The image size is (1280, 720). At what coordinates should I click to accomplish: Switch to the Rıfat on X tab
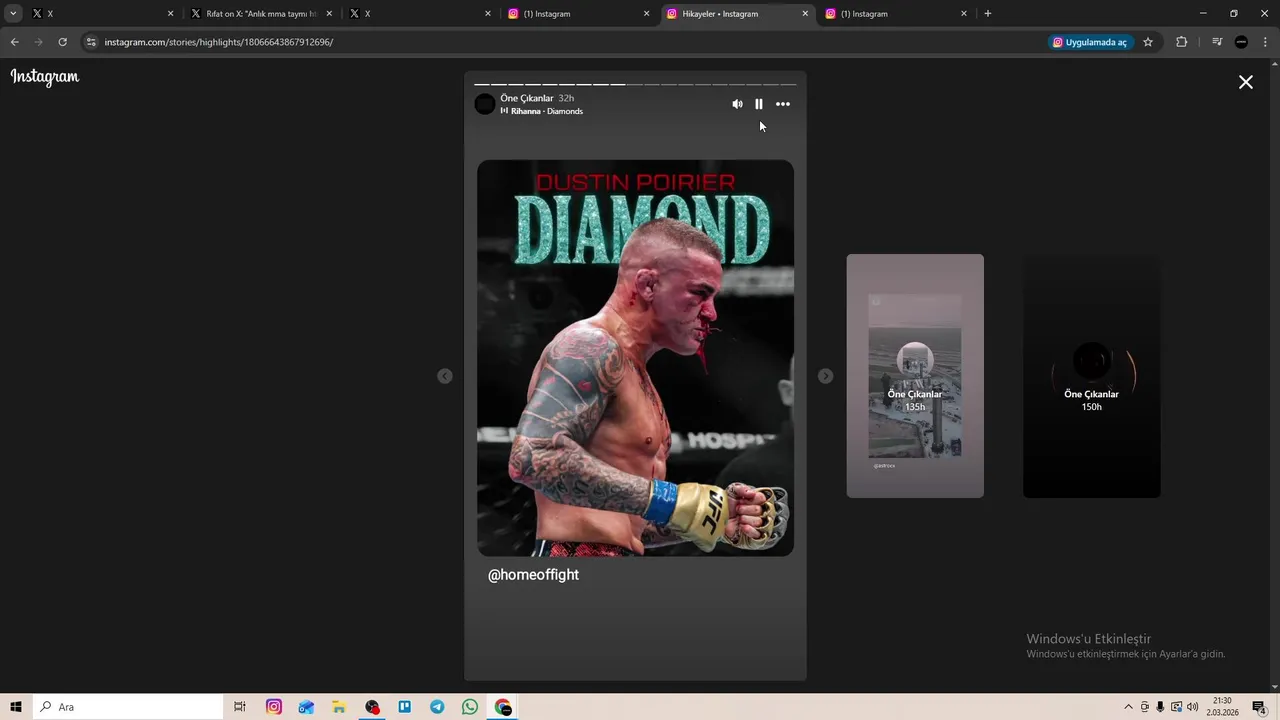(x=260, y=14)
